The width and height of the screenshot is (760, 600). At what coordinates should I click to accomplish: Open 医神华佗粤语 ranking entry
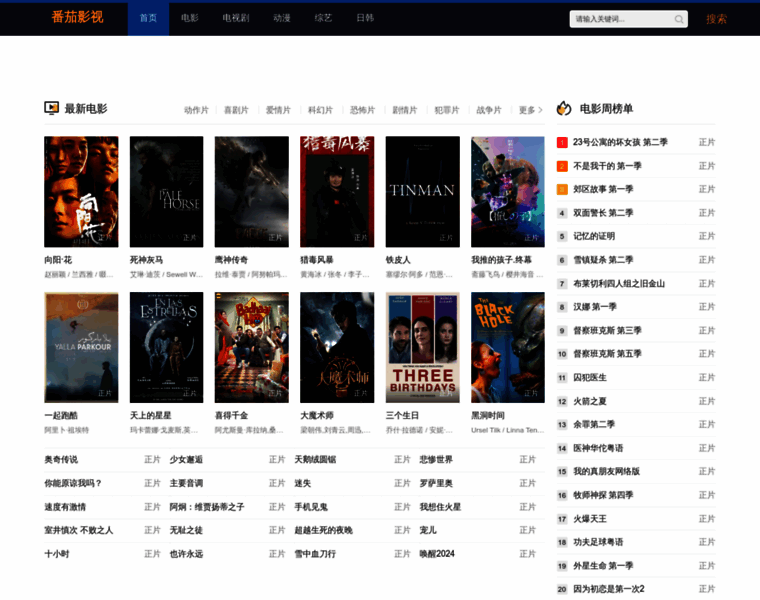(x=598, y=448)
